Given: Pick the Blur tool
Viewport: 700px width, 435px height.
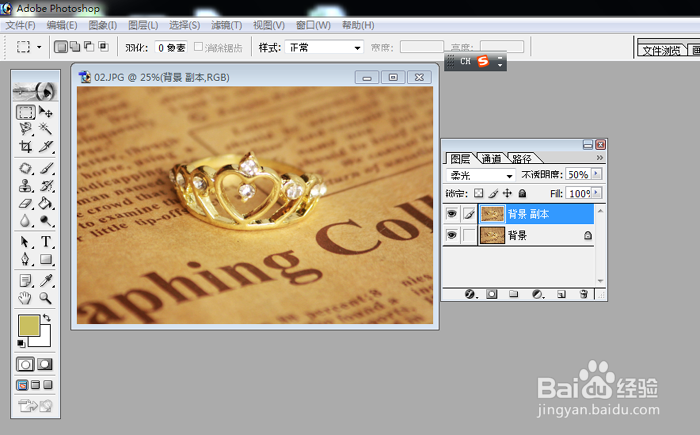Looking at the screenshot, I should [25, 221].
